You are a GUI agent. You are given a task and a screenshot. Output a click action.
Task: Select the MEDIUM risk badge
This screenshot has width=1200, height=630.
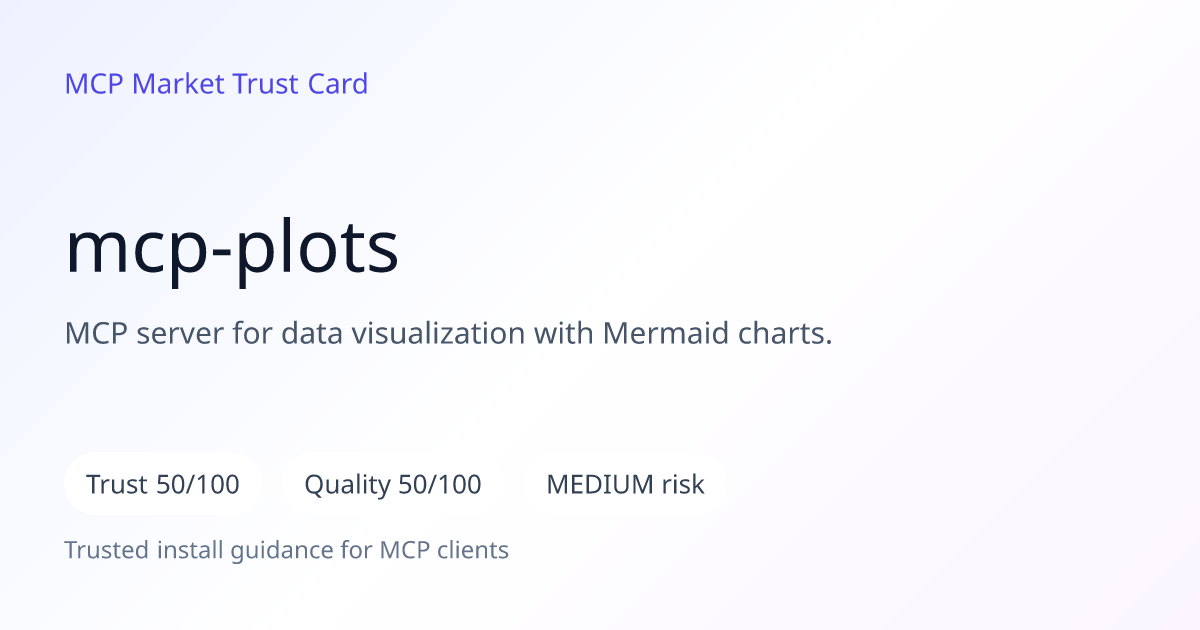click(x=625, y=485)
